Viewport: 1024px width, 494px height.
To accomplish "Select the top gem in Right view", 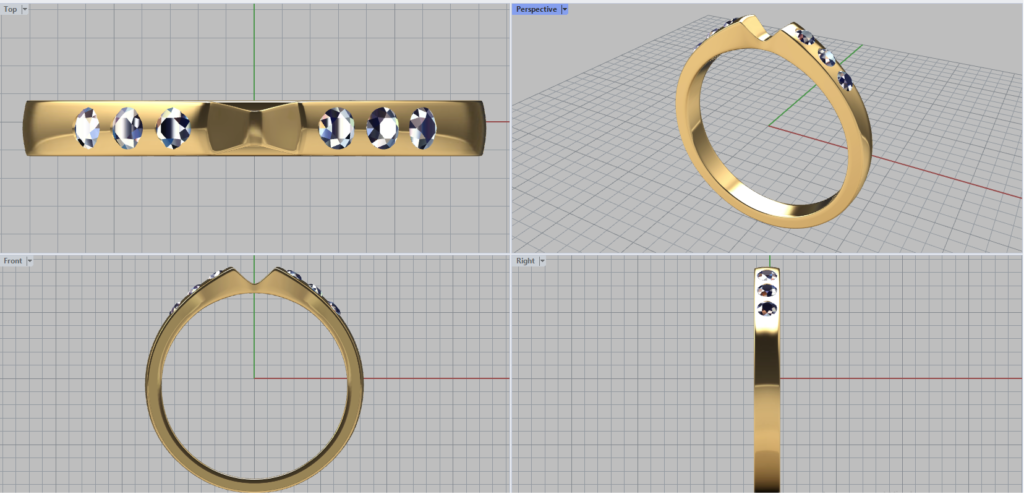I will pyautogui.click(x=767, y=276).
